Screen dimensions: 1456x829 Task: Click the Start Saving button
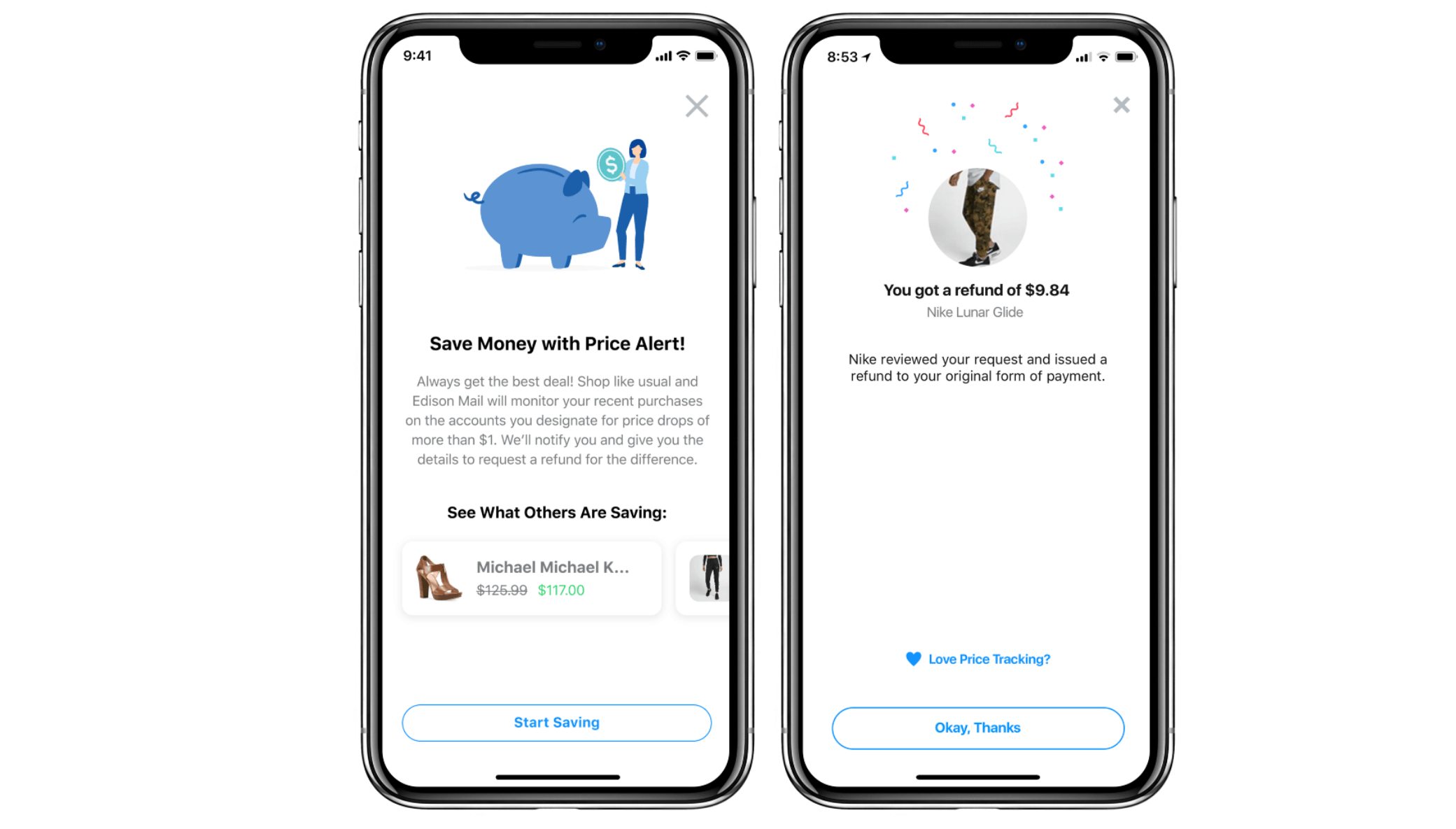click(x=556, y=722)
